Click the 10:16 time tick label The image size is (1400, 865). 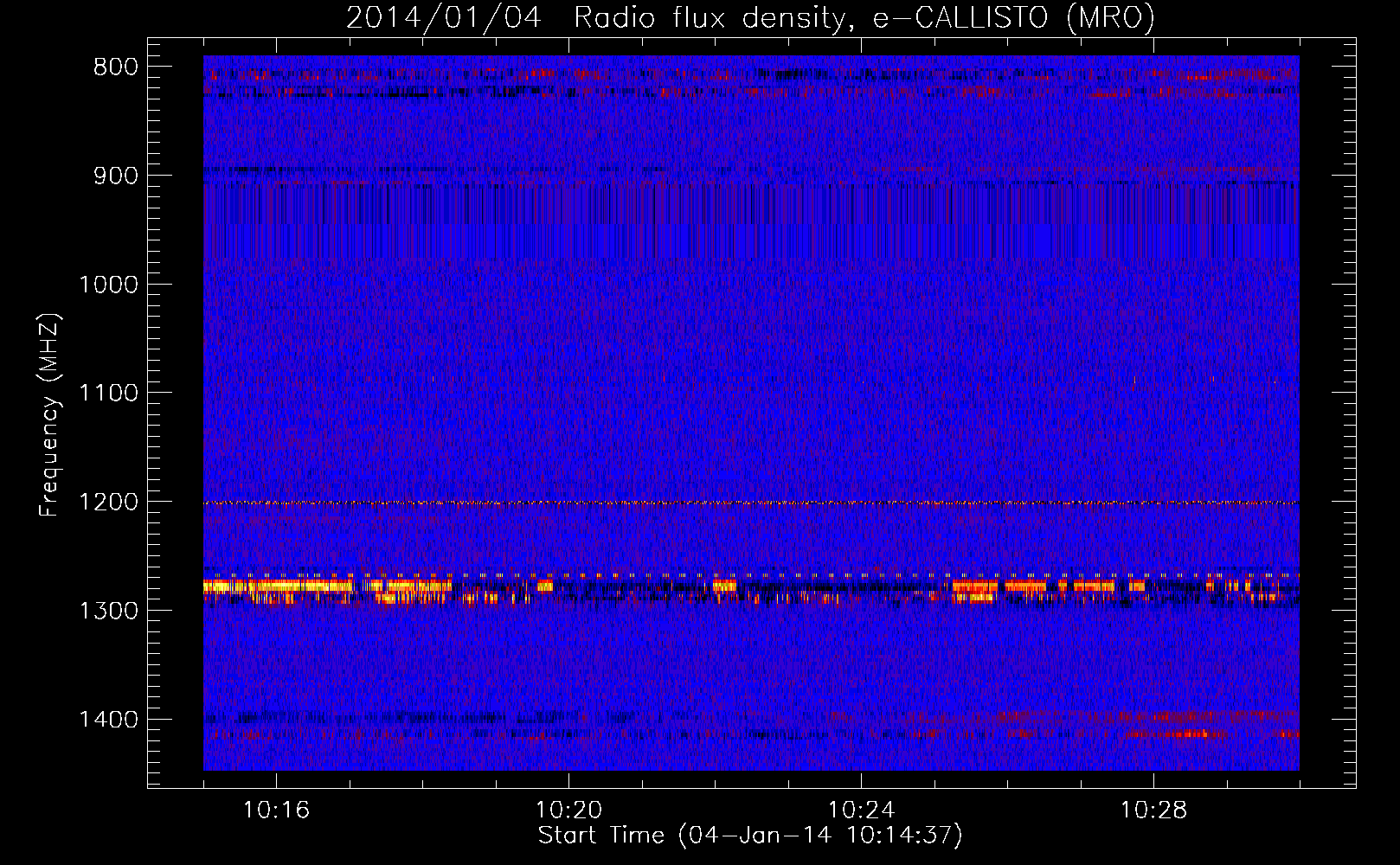pos(276,811)
